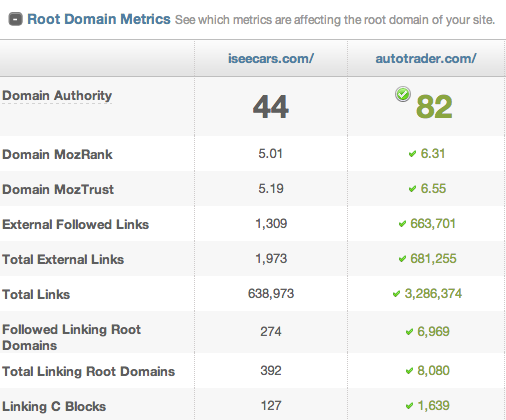Viewport: 506px width, 420px height.
Task: Click the green tick beside 681,255
Action: pyautogui.click(x=402, y=259)
